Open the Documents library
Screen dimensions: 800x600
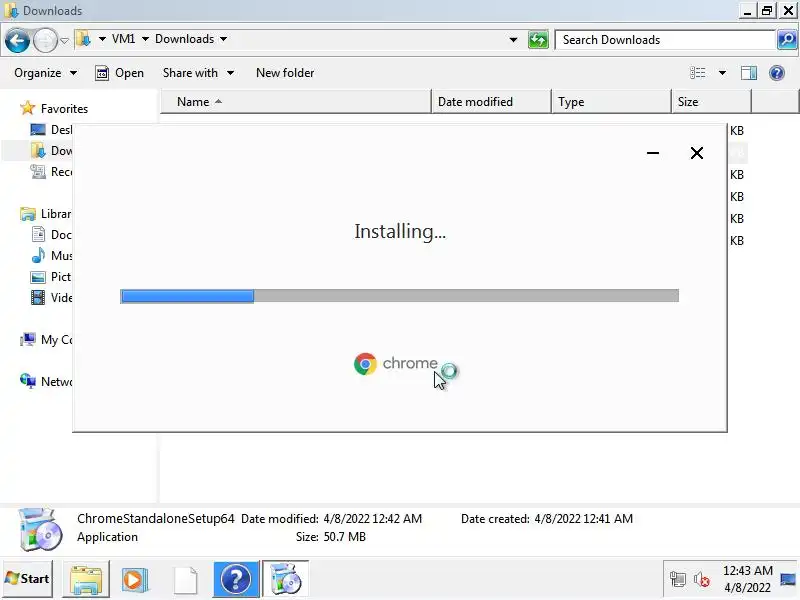[x=51, y=235]
